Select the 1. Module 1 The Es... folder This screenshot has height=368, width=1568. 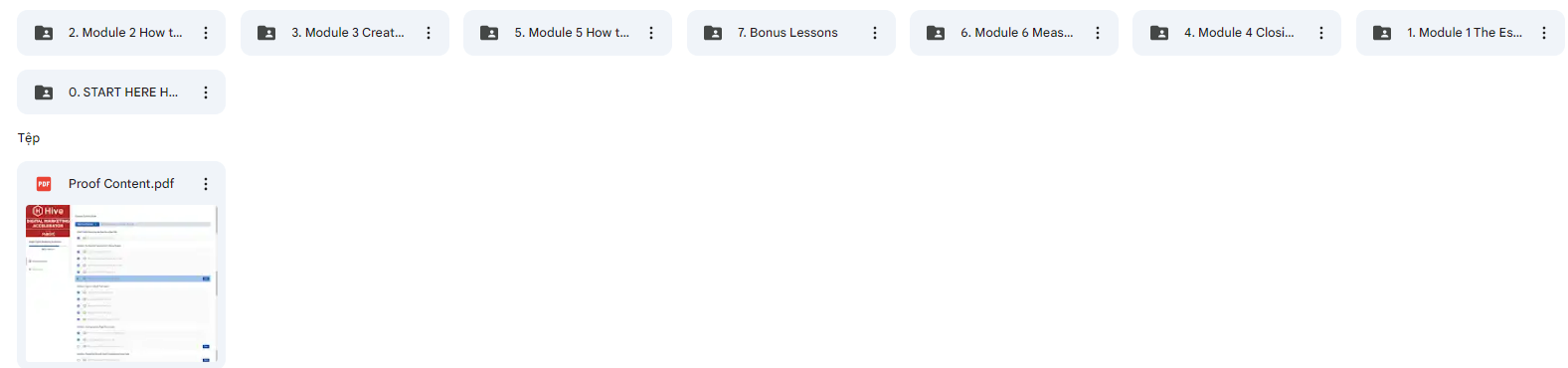click(1460, 33)
